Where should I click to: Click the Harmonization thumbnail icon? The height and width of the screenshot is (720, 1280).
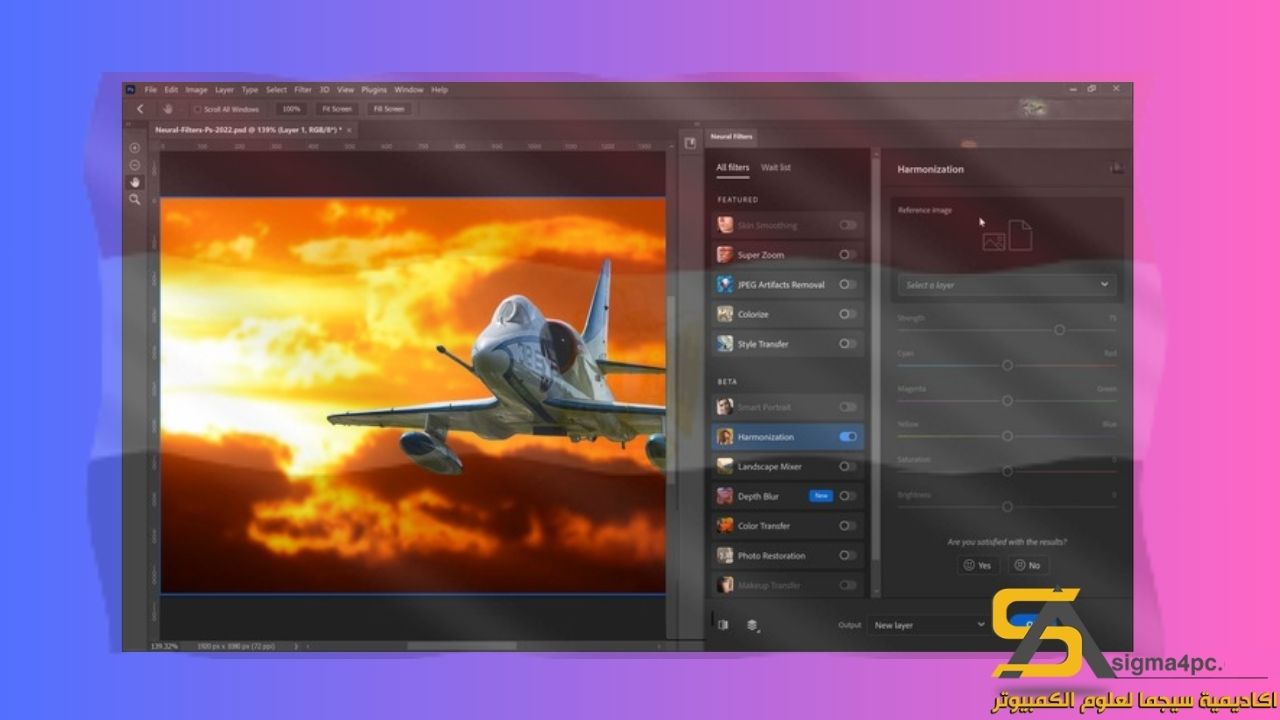[x=725, y=437]
